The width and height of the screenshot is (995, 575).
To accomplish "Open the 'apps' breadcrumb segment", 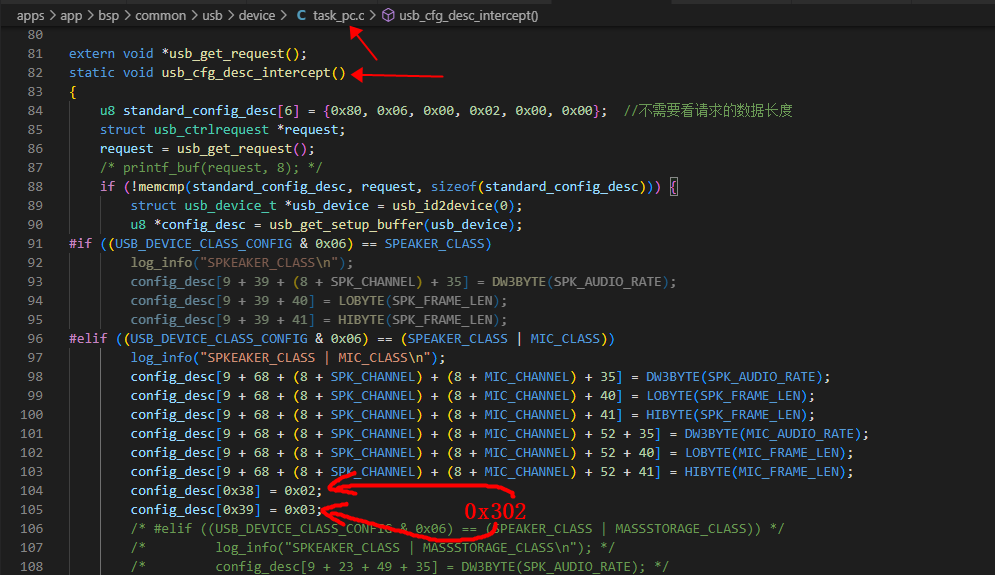I will point(30,15).
